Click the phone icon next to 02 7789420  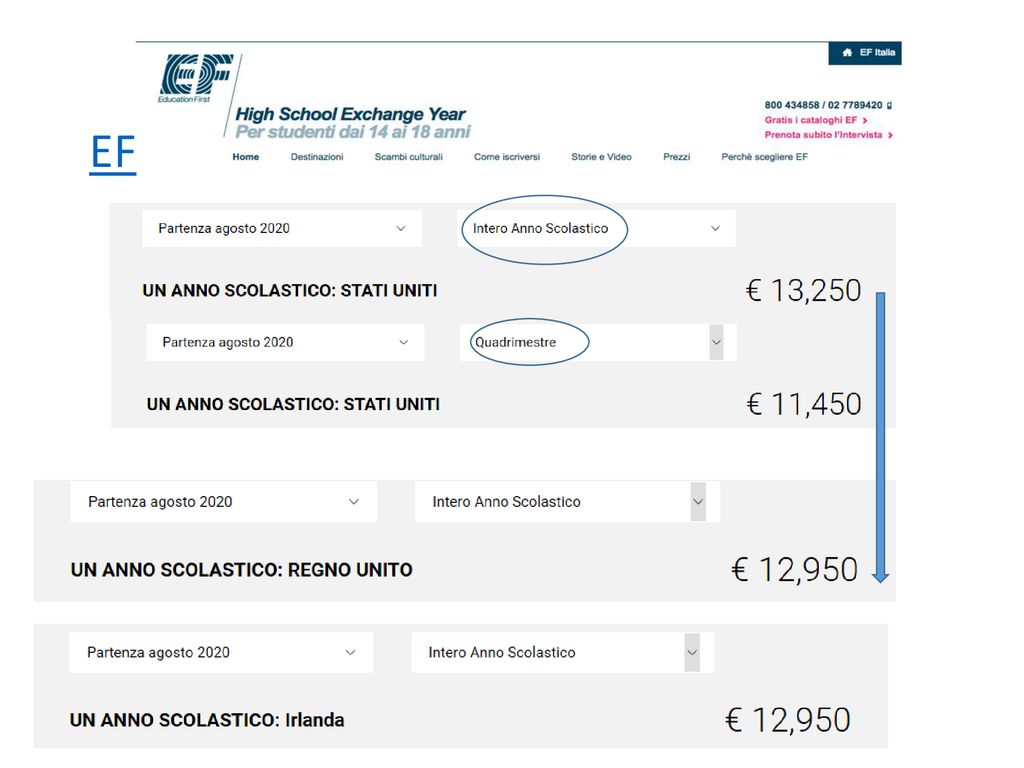pyautogui.click(x=889, y=105)
